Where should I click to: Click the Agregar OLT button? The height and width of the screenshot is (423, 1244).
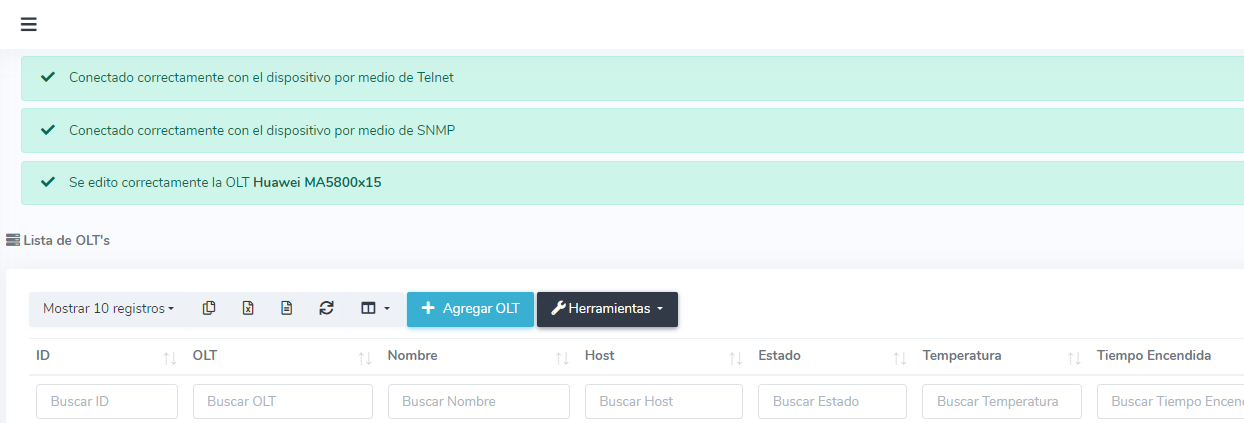[470, 309]
